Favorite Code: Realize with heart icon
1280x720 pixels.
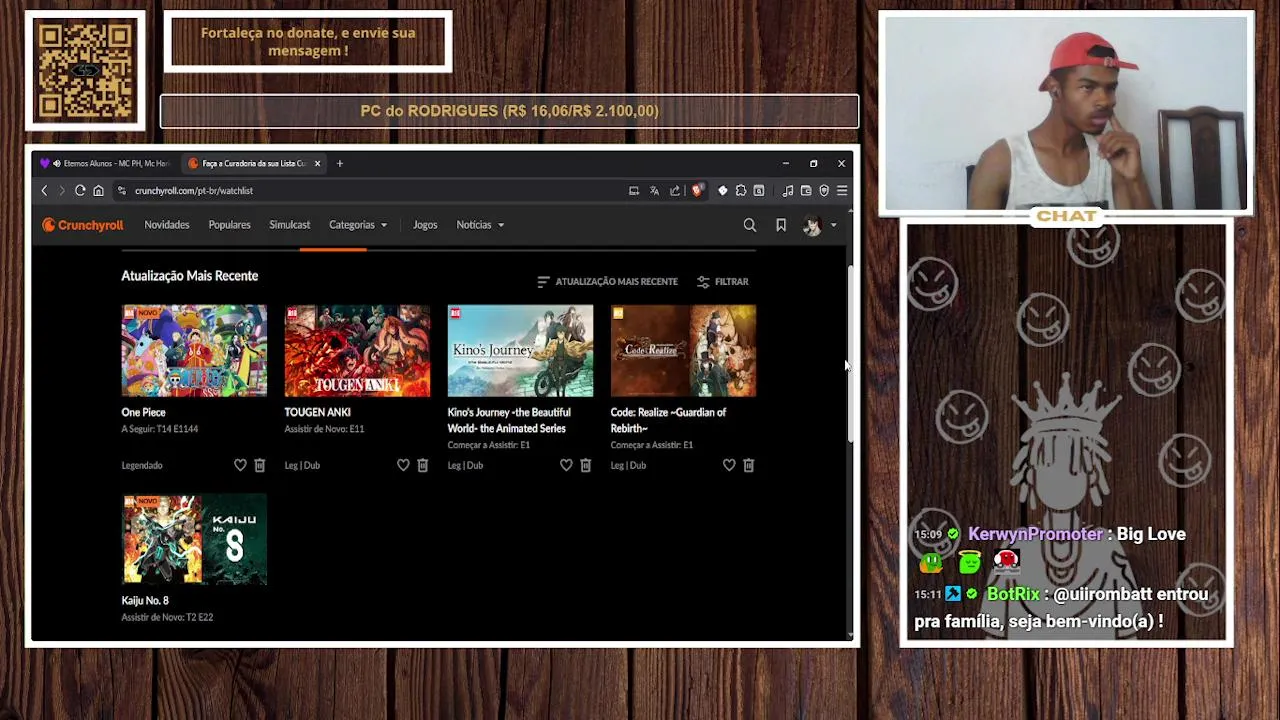(729, 465)
